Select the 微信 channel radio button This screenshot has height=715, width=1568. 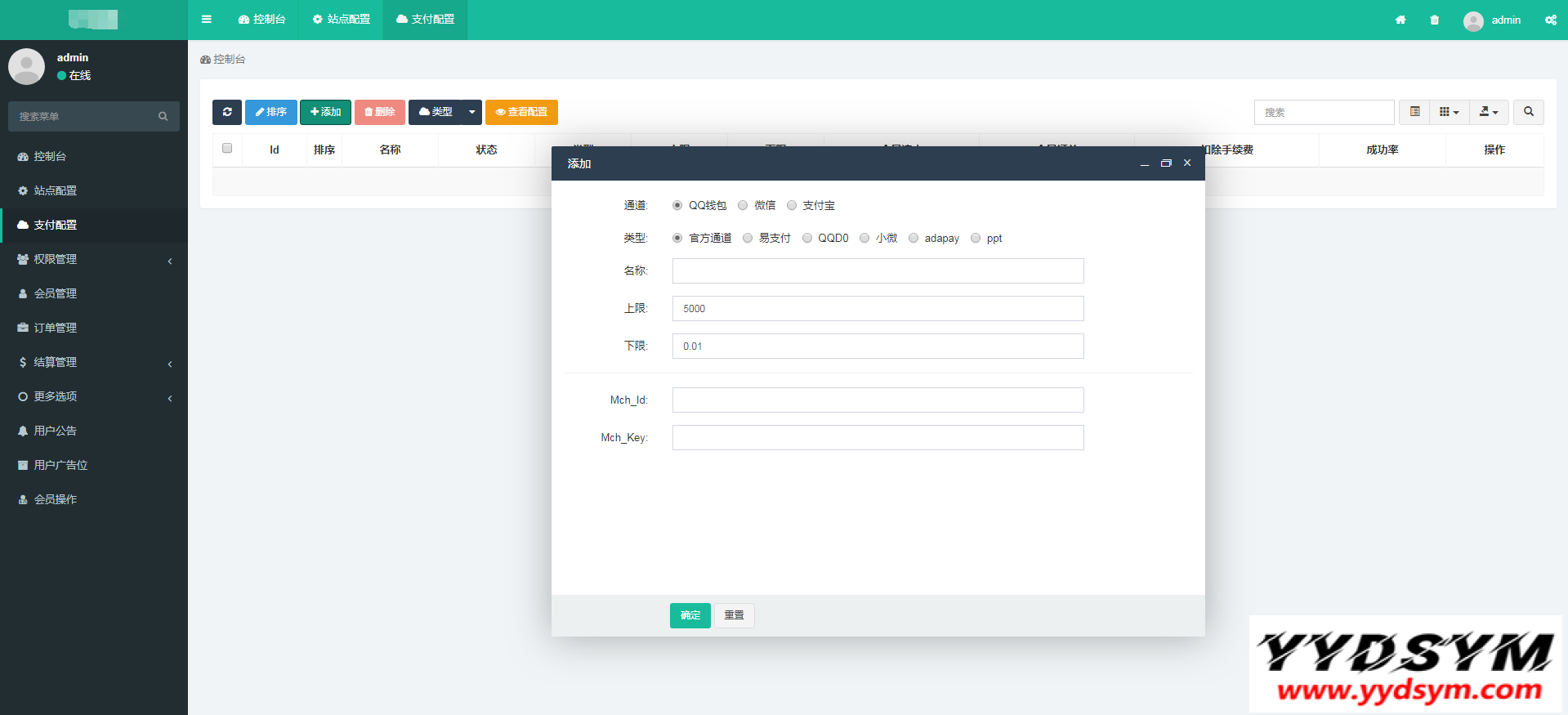pos(743,206)
